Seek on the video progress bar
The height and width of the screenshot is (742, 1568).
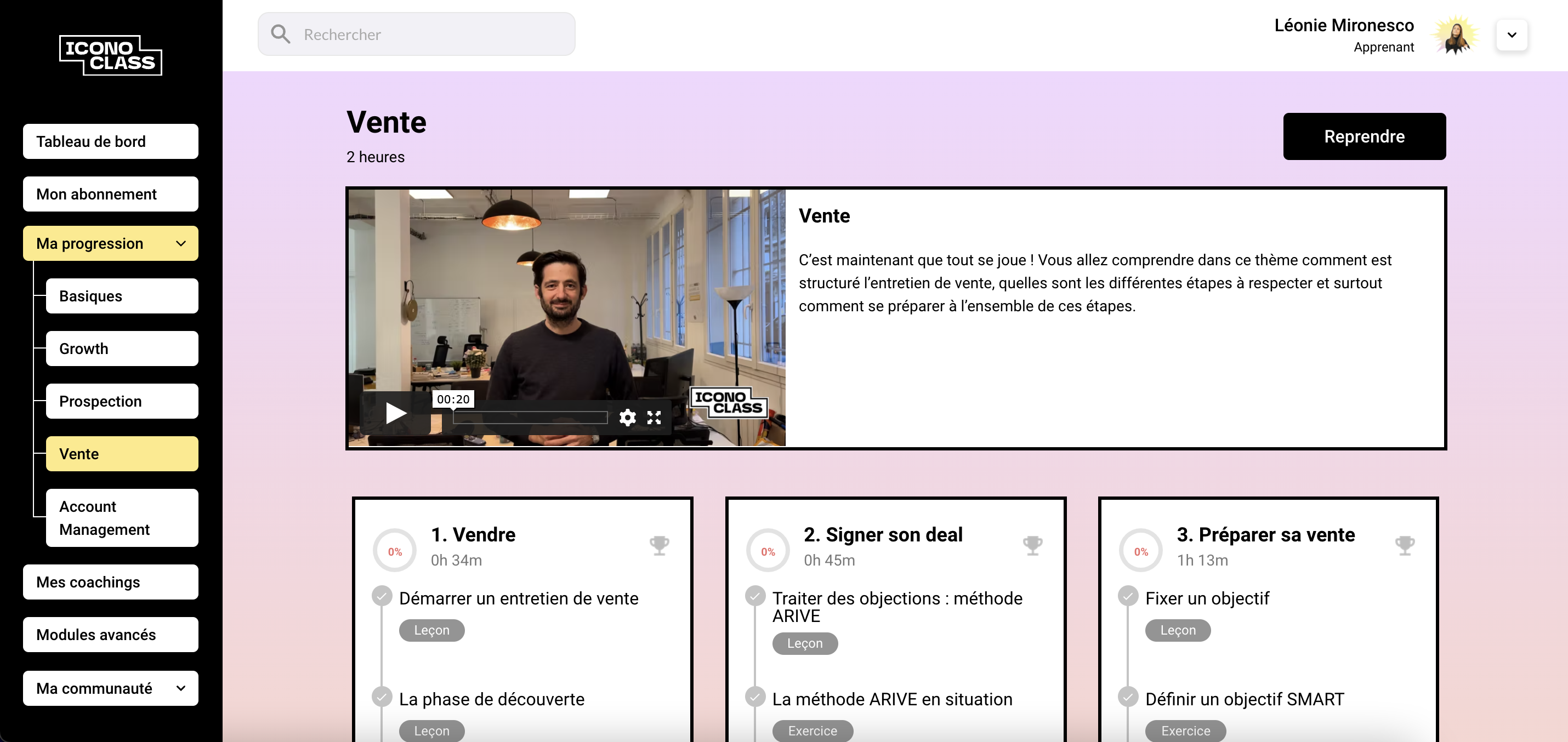coord(530,417)
